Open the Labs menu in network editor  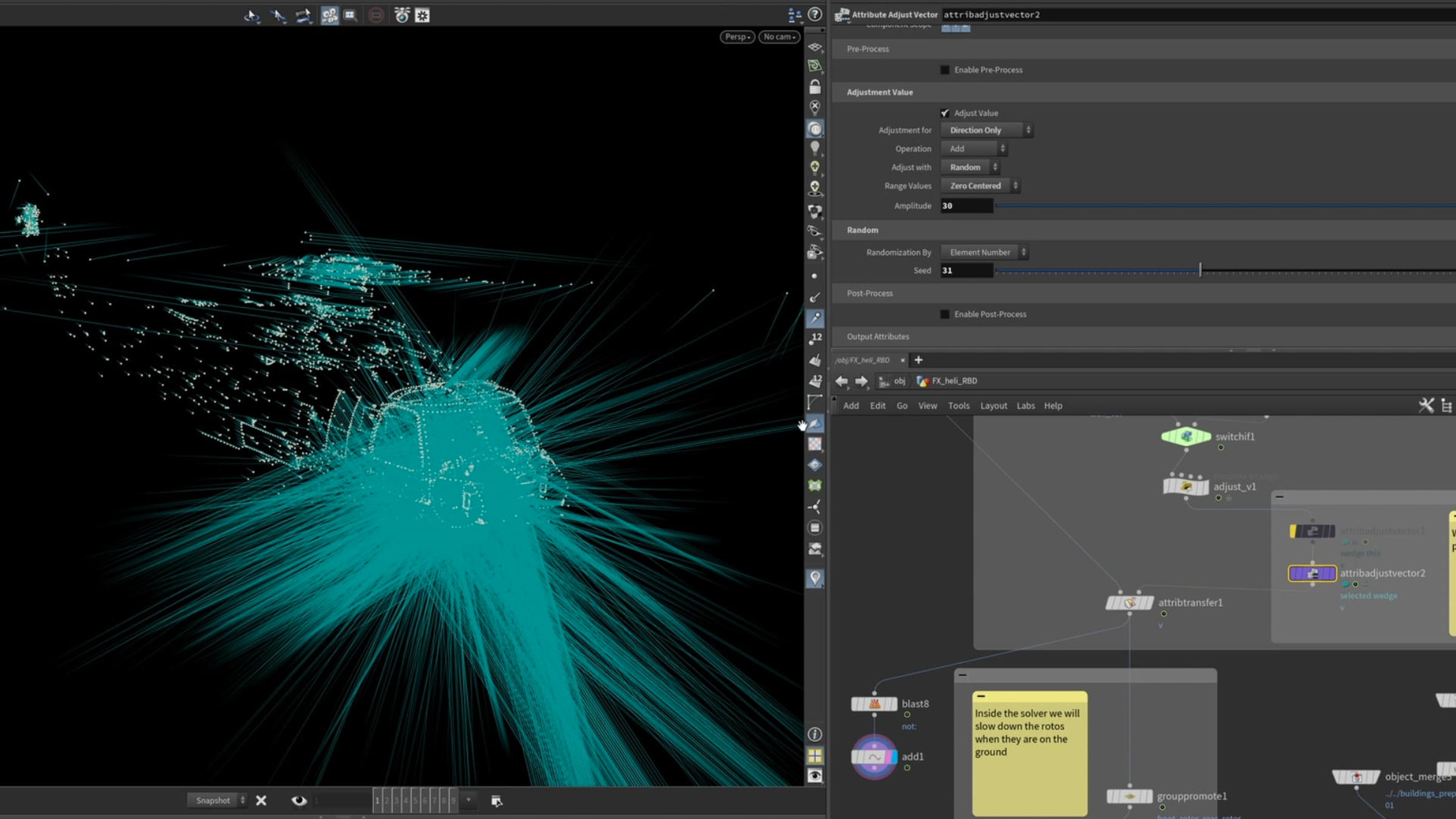(1025, 406)
